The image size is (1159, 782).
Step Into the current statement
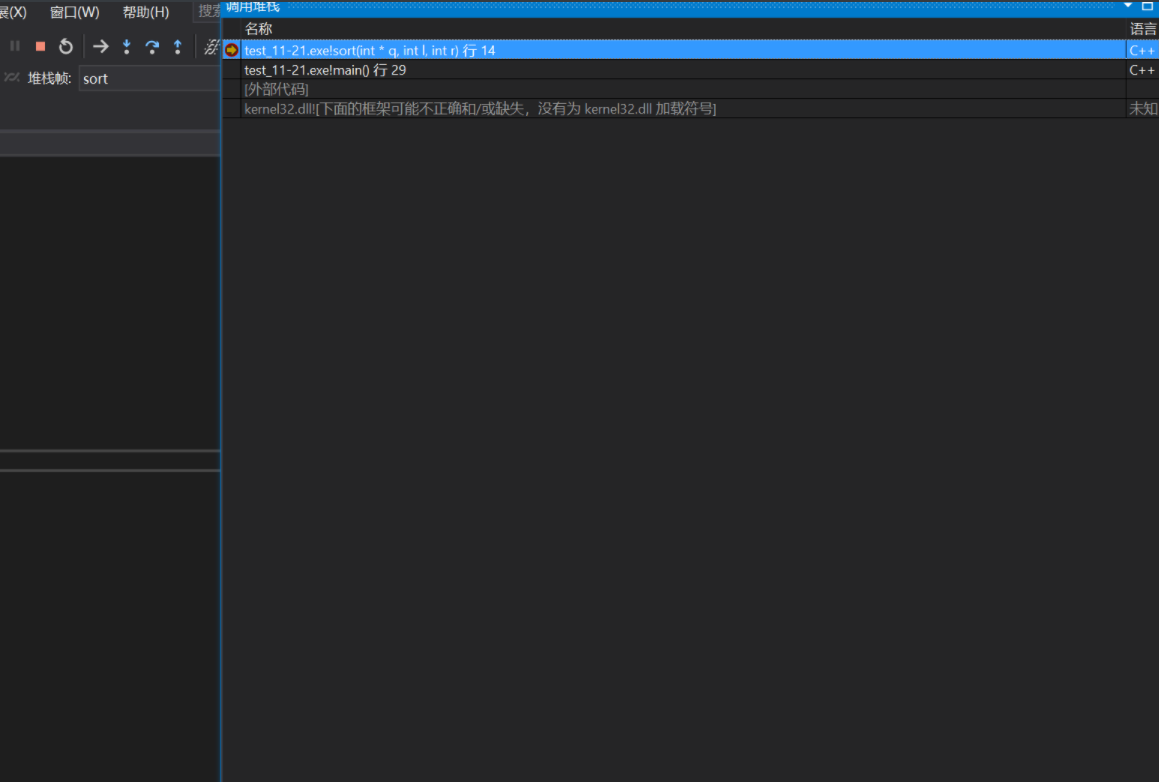[127, 47]
